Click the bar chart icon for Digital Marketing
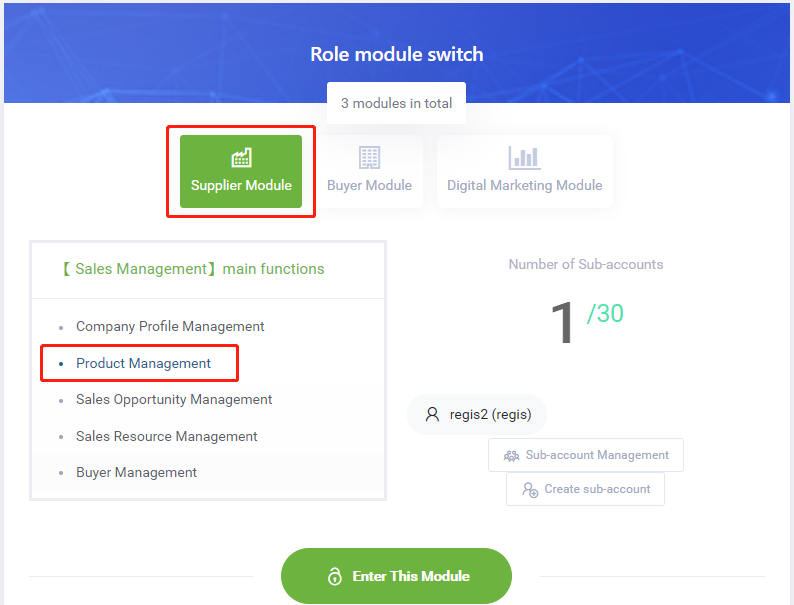Screen dimensions: 794x605 [x=524, y=157]
